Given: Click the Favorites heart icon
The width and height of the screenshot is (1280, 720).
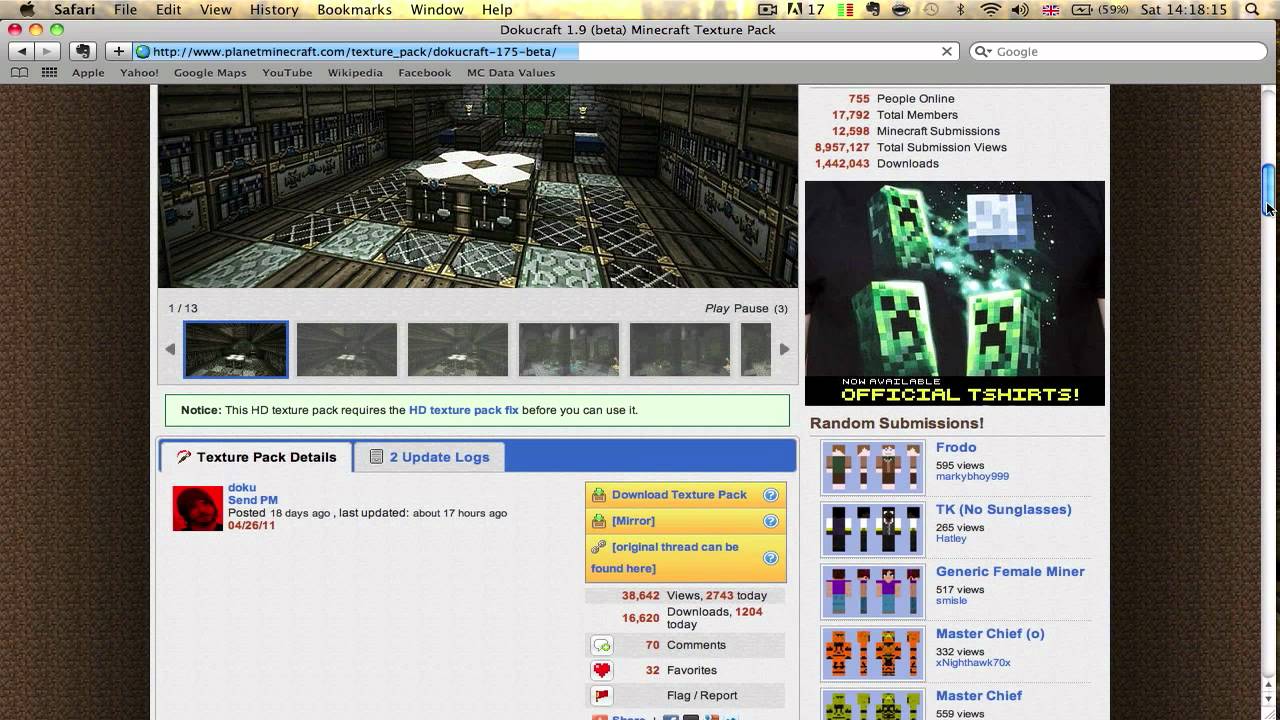Looking at the screenshot, I should coord(601,670).
